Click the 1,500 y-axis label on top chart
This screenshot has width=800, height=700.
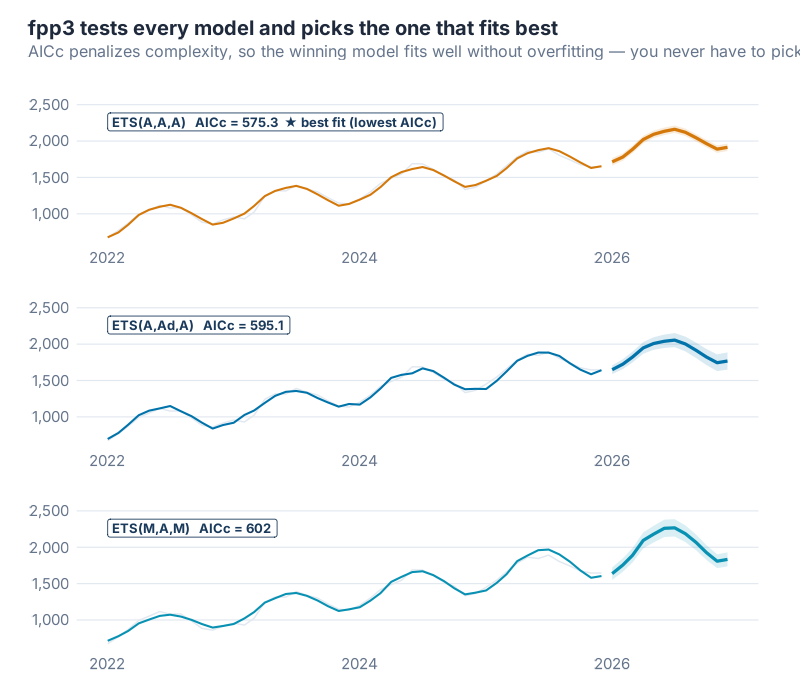tap(48, 178)
